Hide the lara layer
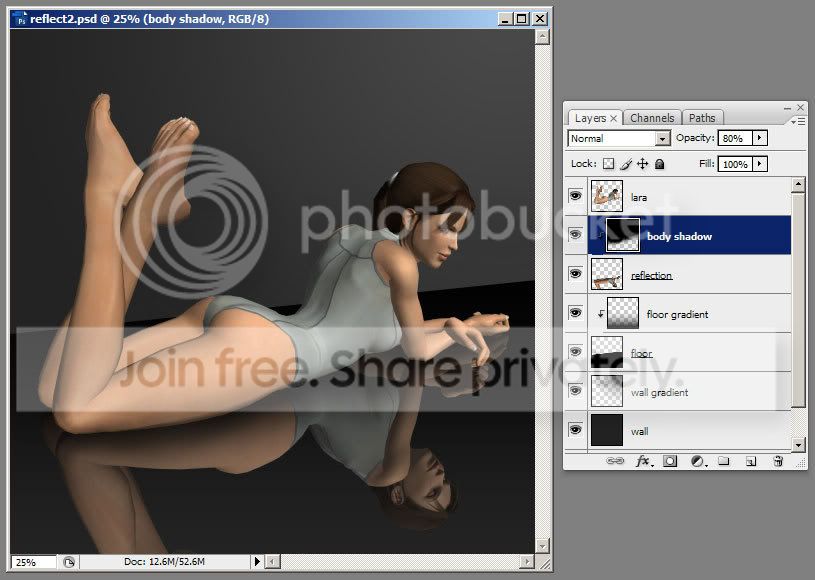Image resolution: width=815 pixels, height=580 pixels. pyautogui.click(x=575, y=196)
